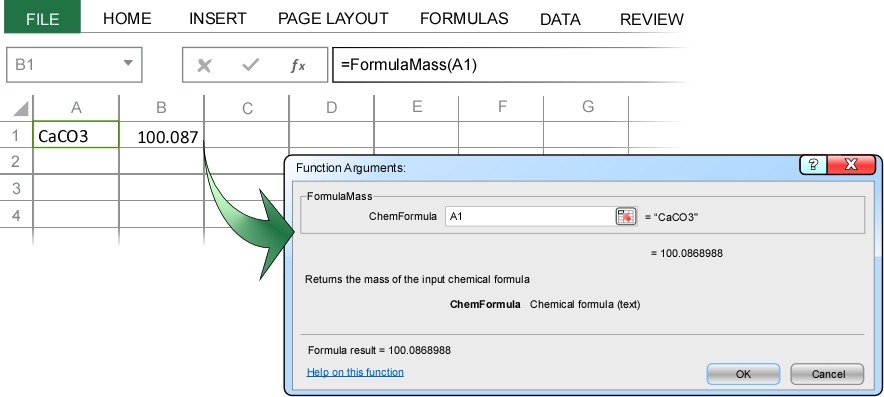Click the dialog help question mark button
Screen dimensions: 884x397
click(x=814, y=164)
